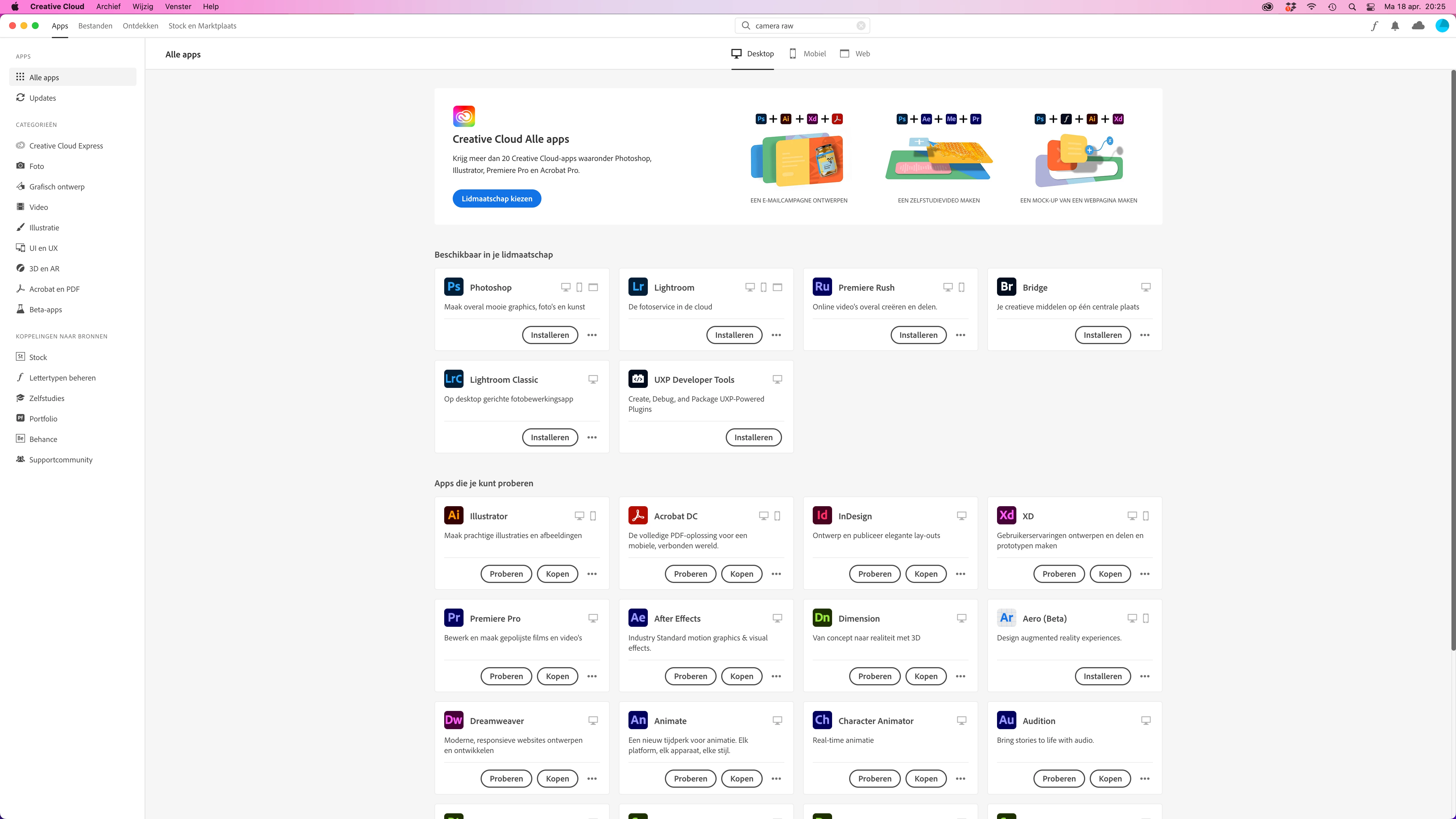Open more options for Photoshop

click(592, 335)
